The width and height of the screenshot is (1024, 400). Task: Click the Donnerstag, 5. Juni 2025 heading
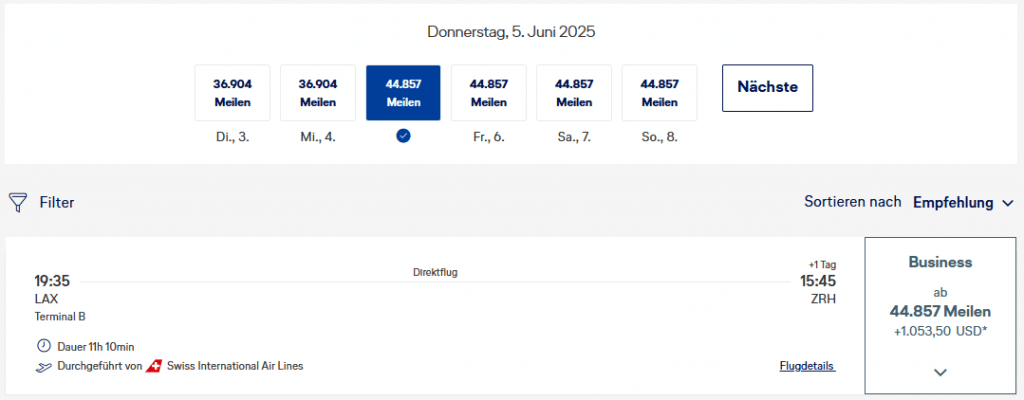(x=511, y=32)
